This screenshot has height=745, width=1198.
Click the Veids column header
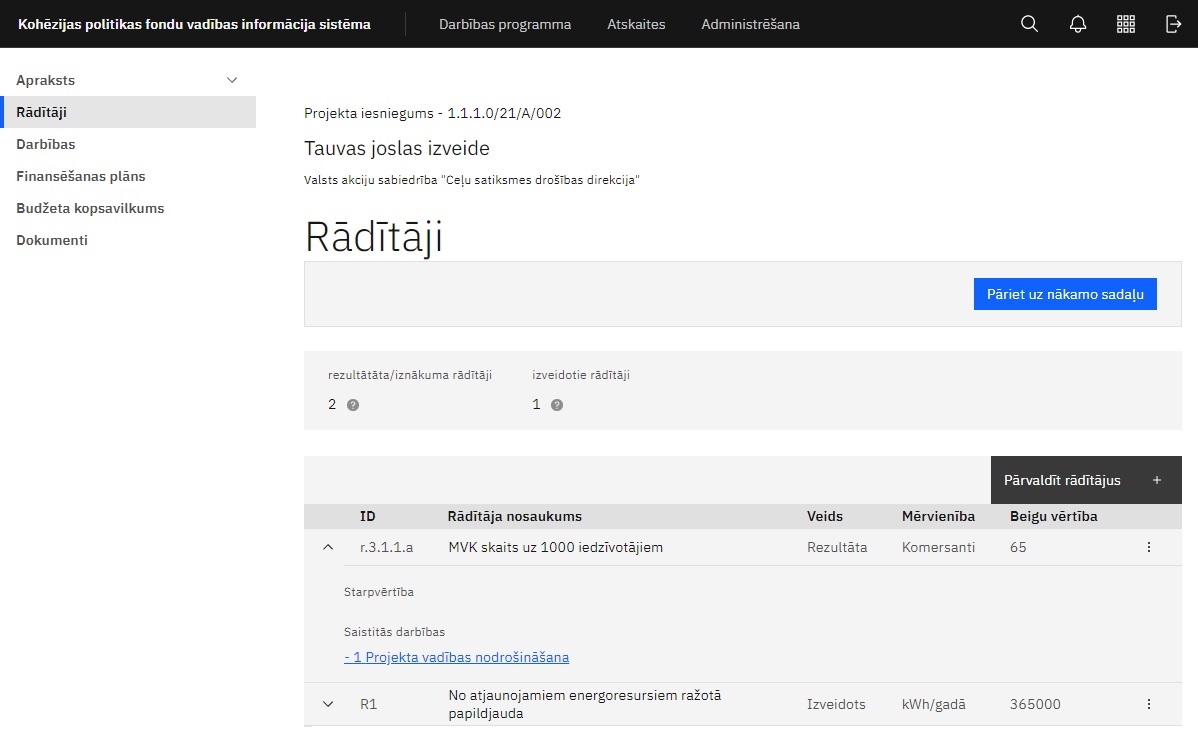(824, 517)
